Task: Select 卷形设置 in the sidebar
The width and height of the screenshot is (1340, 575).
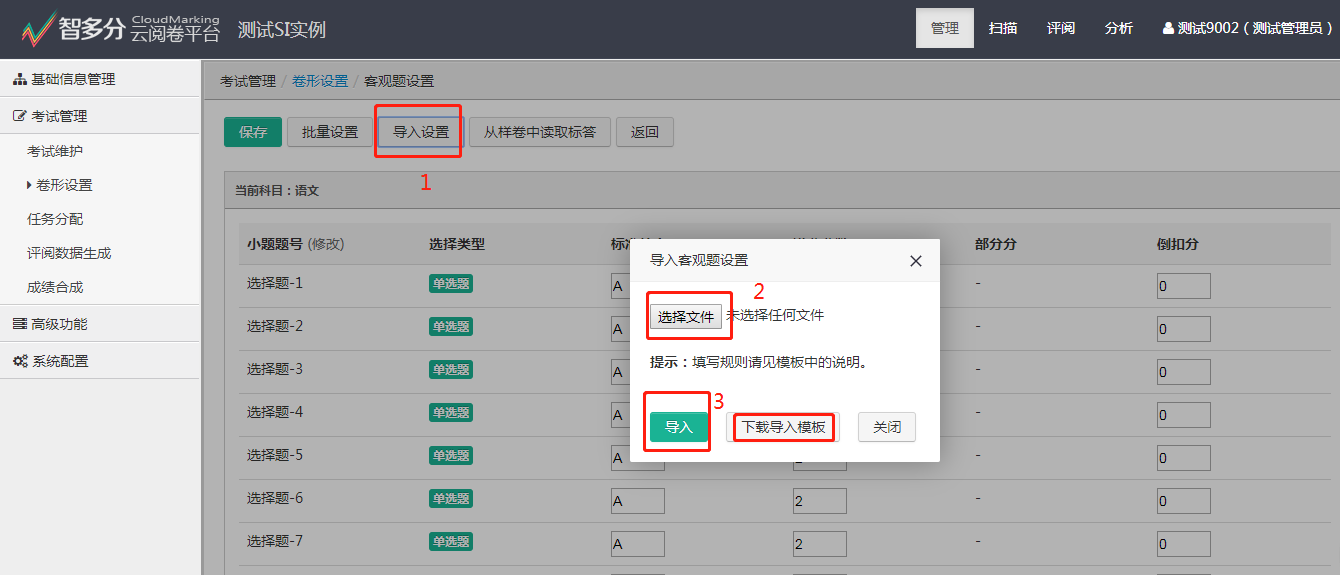Action: tap(64, 185)
